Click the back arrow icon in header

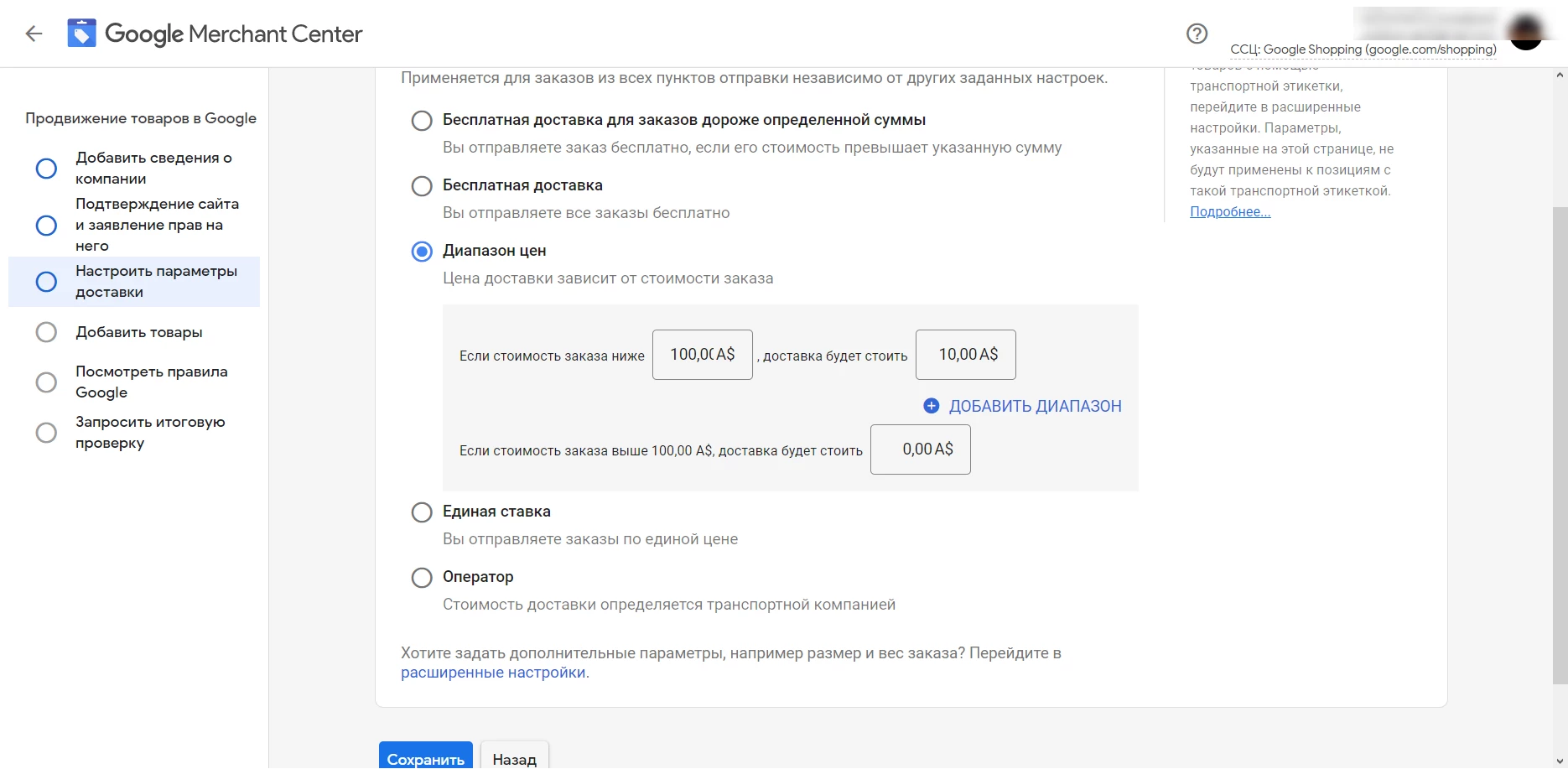point(34,34)
